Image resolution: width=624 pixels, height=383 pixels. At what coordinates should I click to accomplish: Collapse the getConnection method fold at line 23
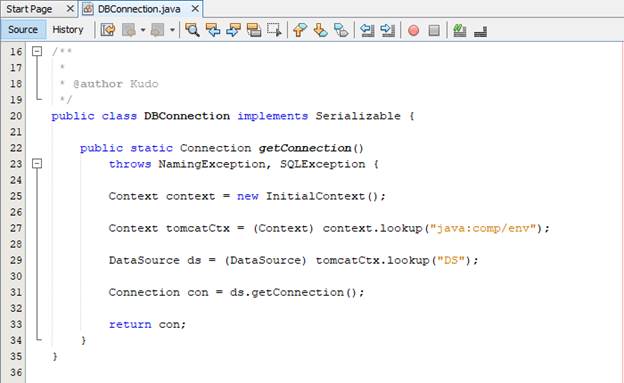click(x=37, y=163)
